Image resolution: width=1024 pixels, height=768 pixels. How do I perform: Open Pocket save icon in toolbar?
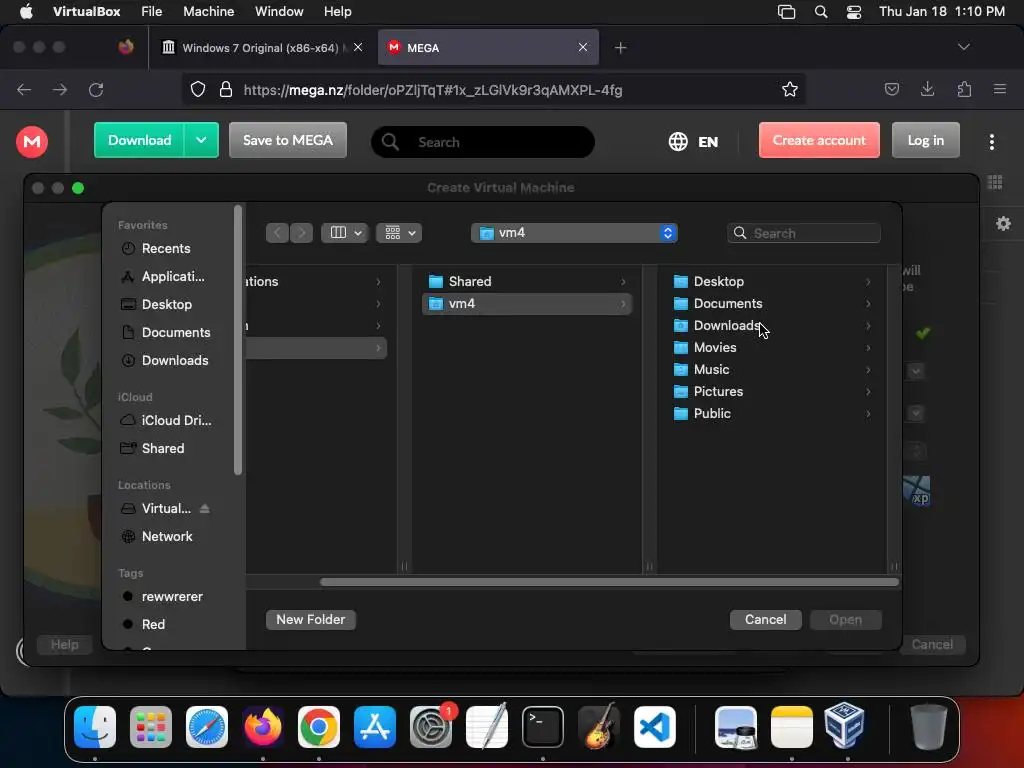[x=891, y=89]
